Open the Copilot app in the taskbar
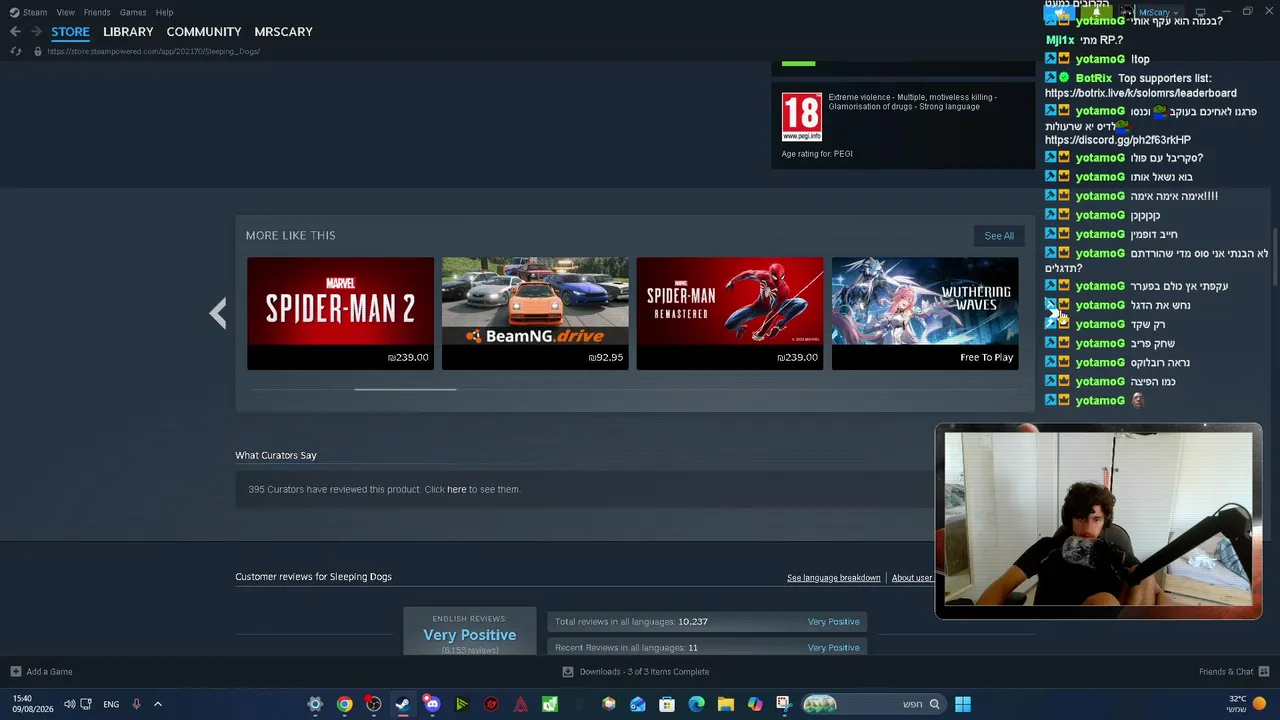 [755, 704]
